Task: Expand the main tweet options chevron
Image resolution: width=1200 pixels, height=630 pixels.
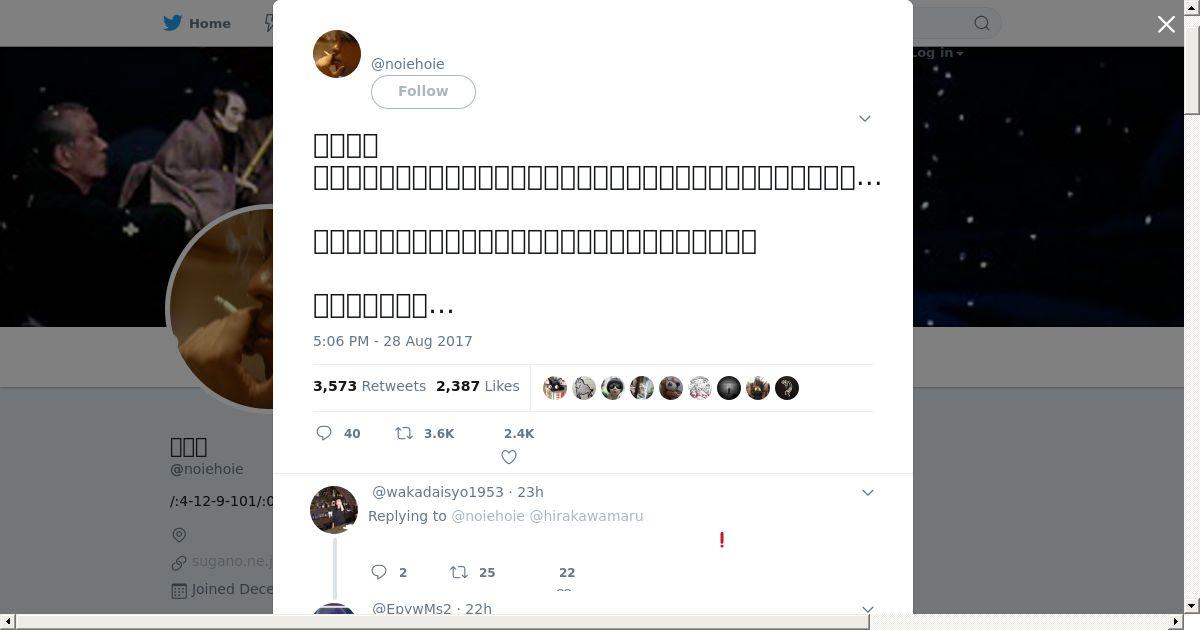Action: (x=865, y=118)
